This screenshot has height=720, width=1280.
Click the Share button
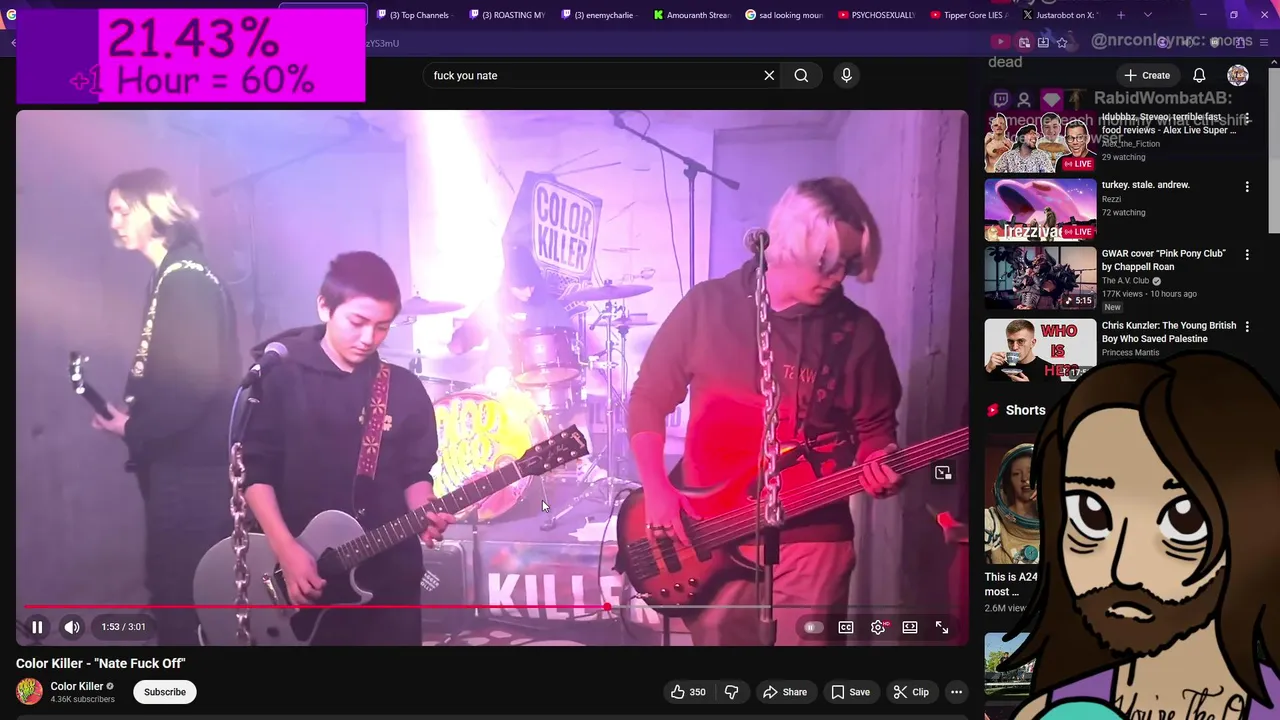coord(785,692)
